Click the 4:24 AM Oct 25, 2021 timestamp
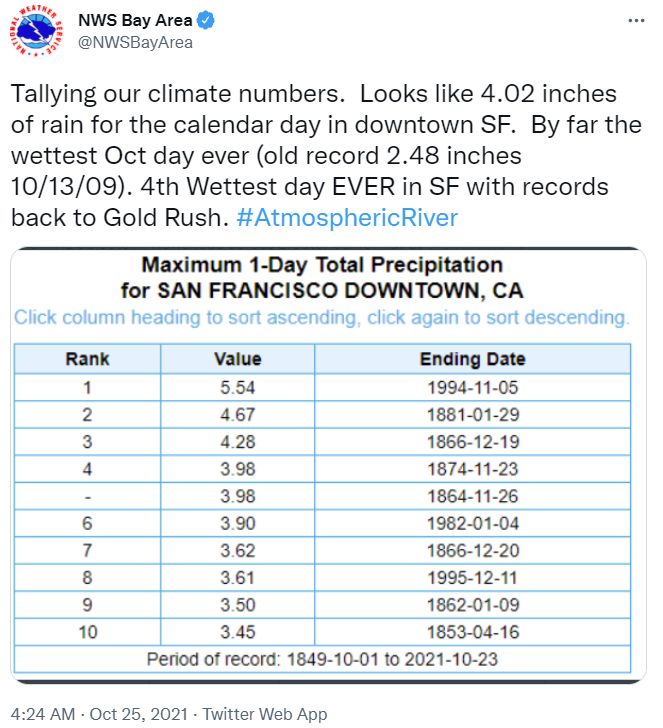This screenshot has height=728, width=663. tap(99, 714)
